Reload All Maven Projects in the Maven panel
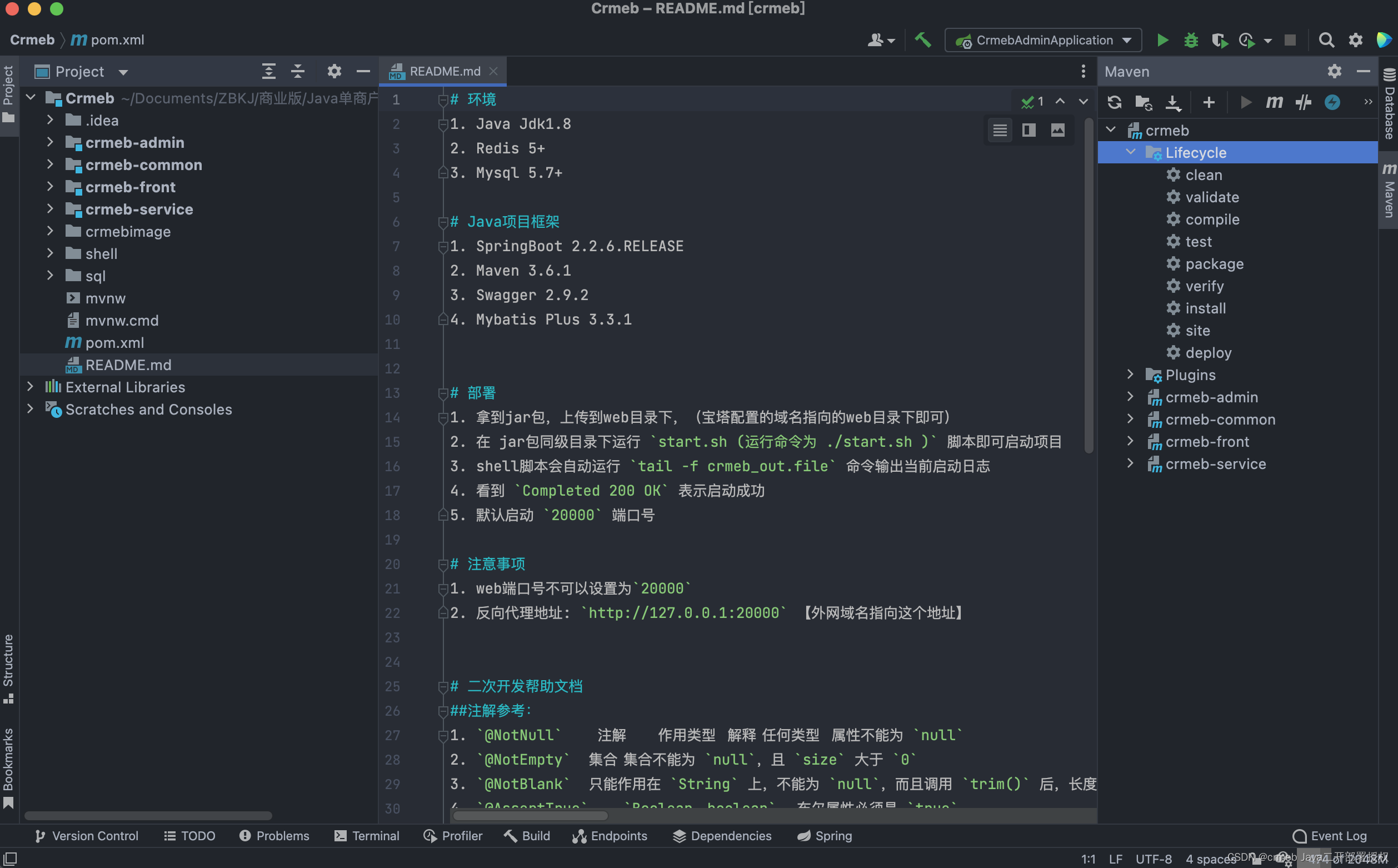Viewport: 1398px width, 868px height. [x=1114, y=102]
